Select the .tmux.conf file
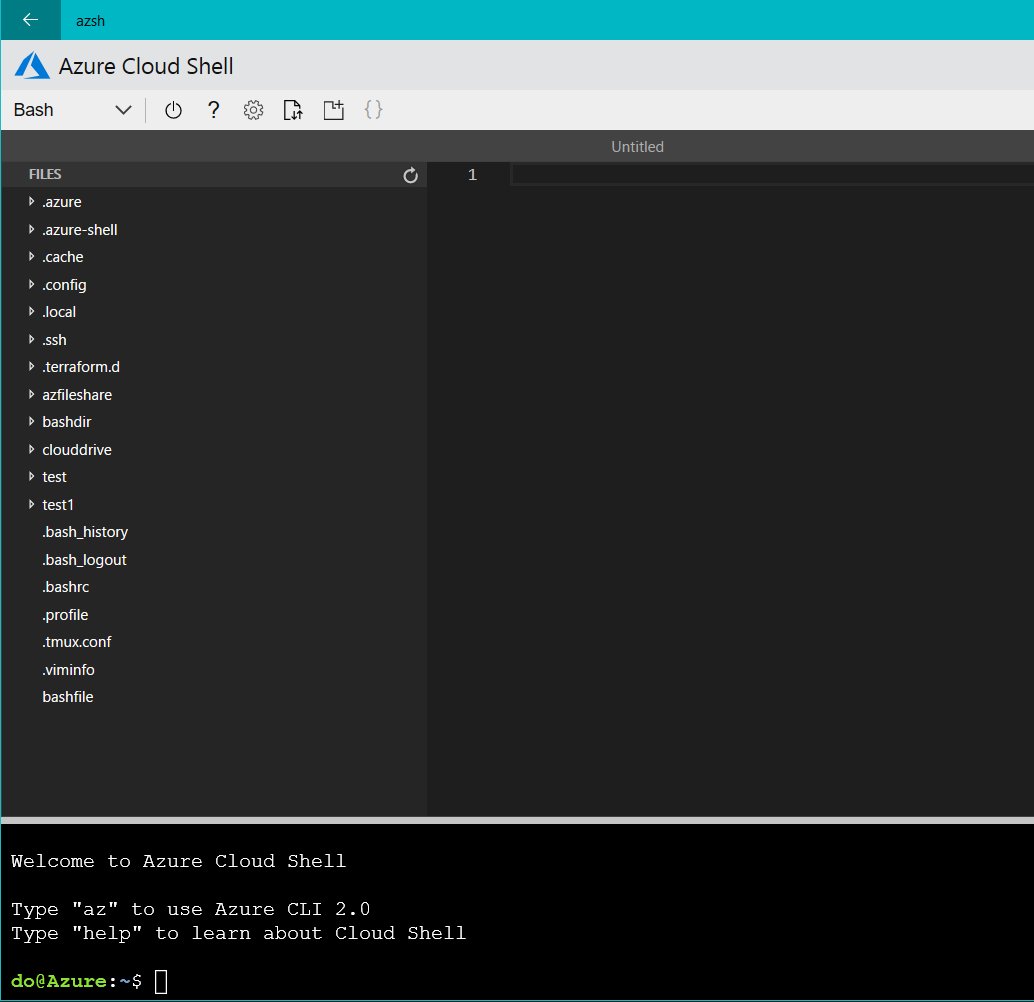The width and height of the screenshot is (1034, 1002). [76, 641]
